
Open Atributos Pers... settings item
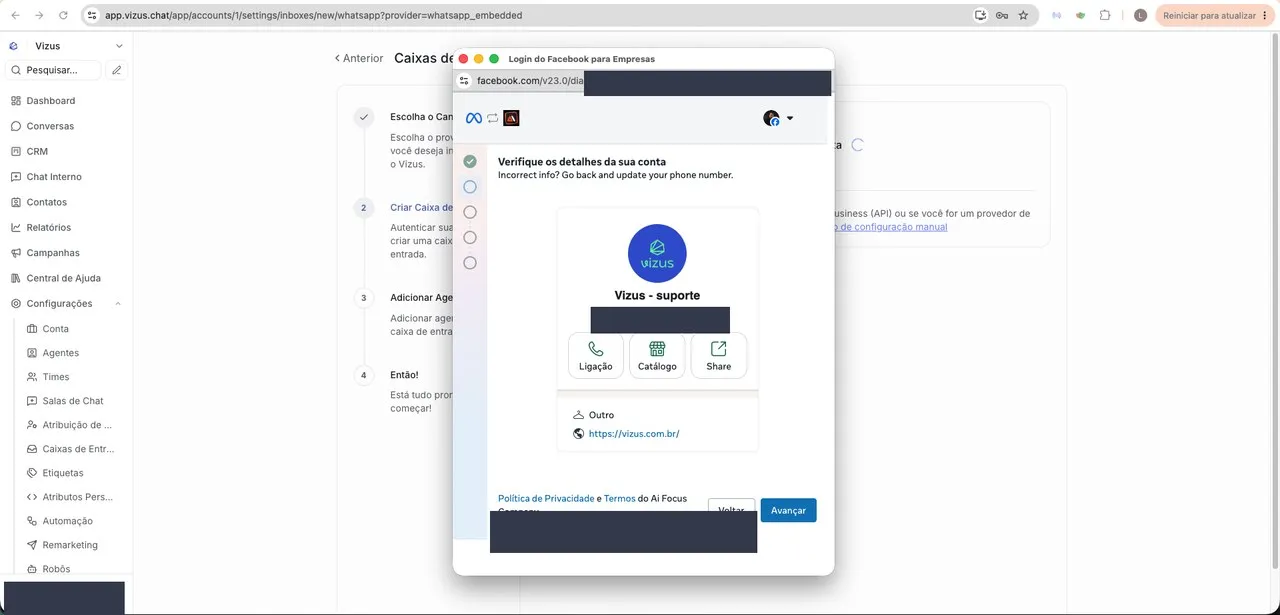[x=77, y=497]
